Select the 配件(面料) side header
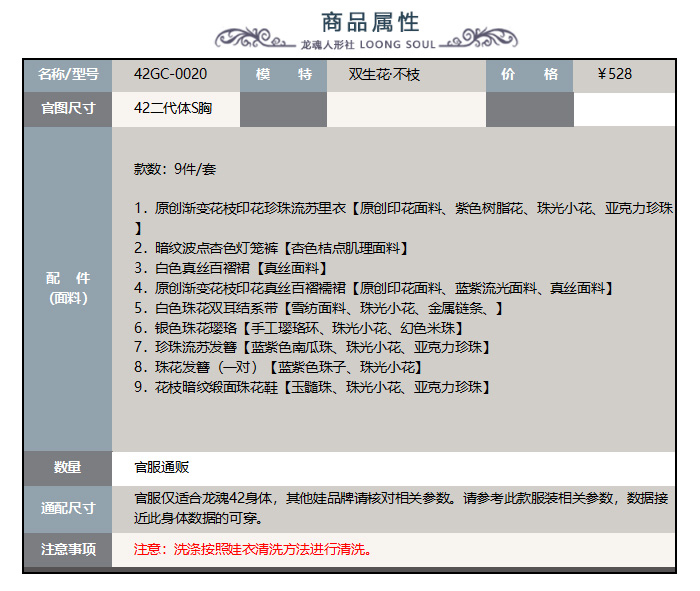Viewport: 700px width, 591px height. tap(68, 288)
